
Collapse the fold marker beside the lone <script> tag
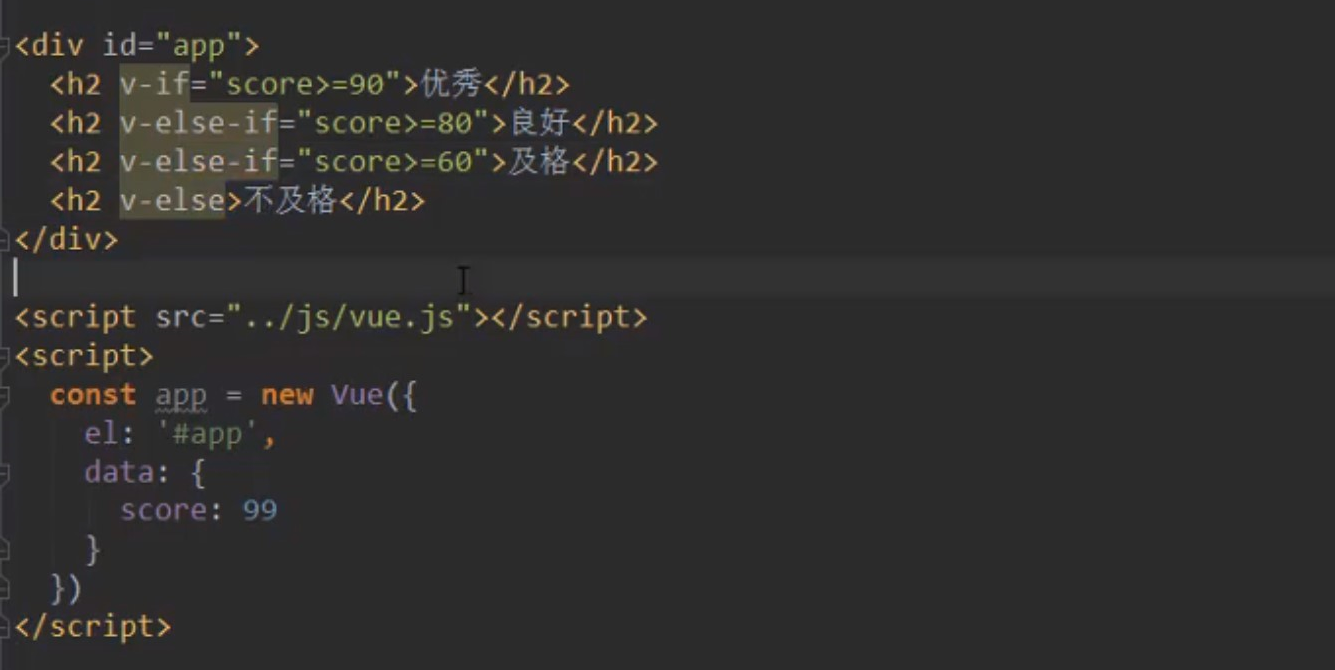pos(5,356)
